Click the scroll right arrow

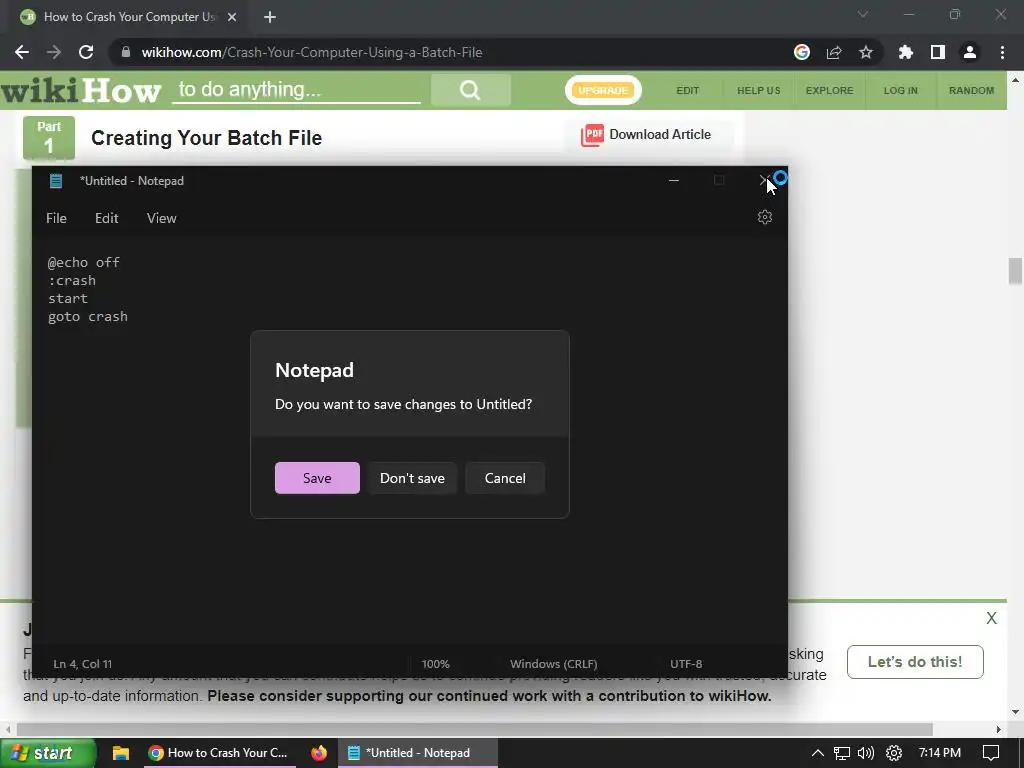[999, 729]
